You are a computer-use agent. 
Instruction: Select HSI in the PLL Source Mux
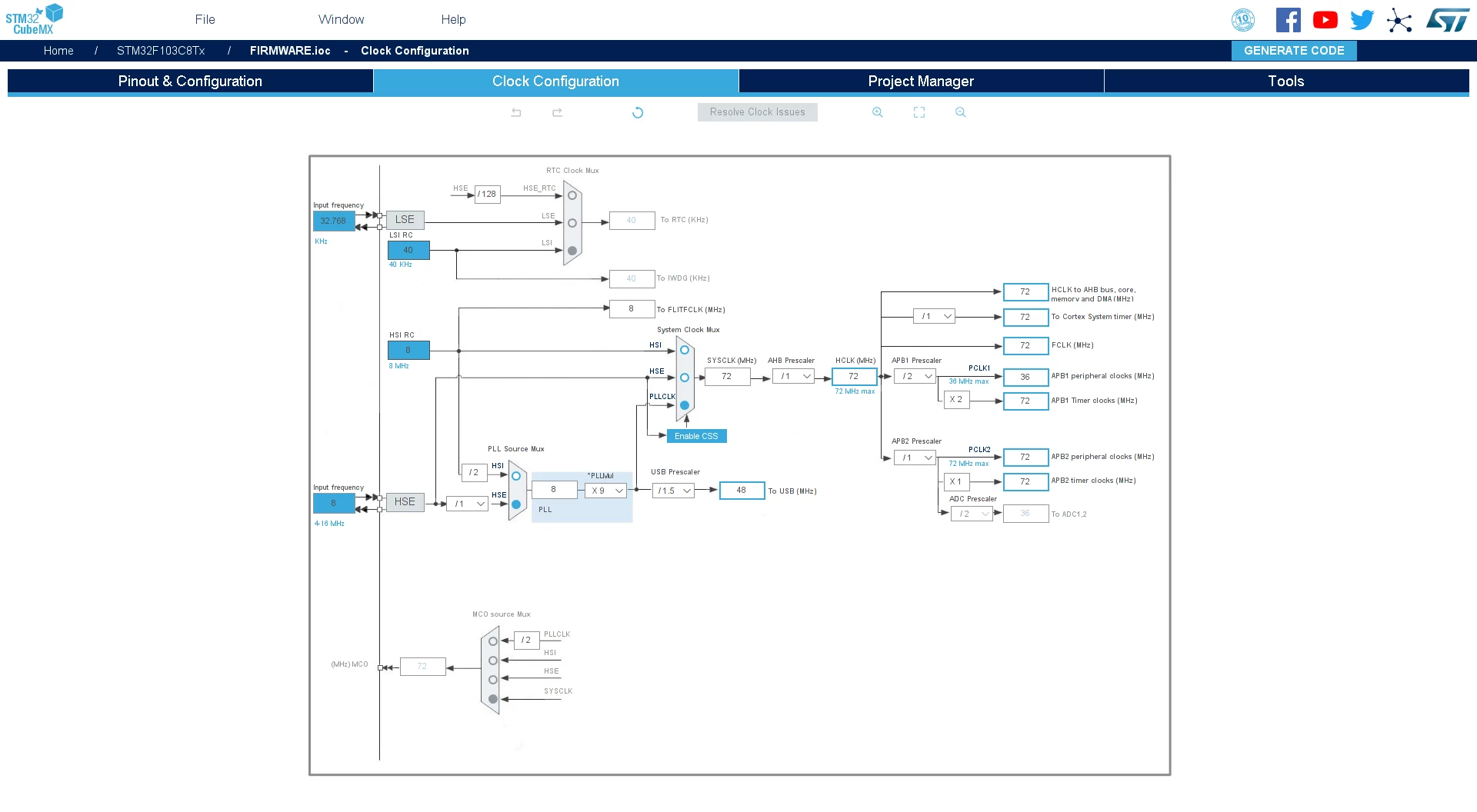click(516, 476)
